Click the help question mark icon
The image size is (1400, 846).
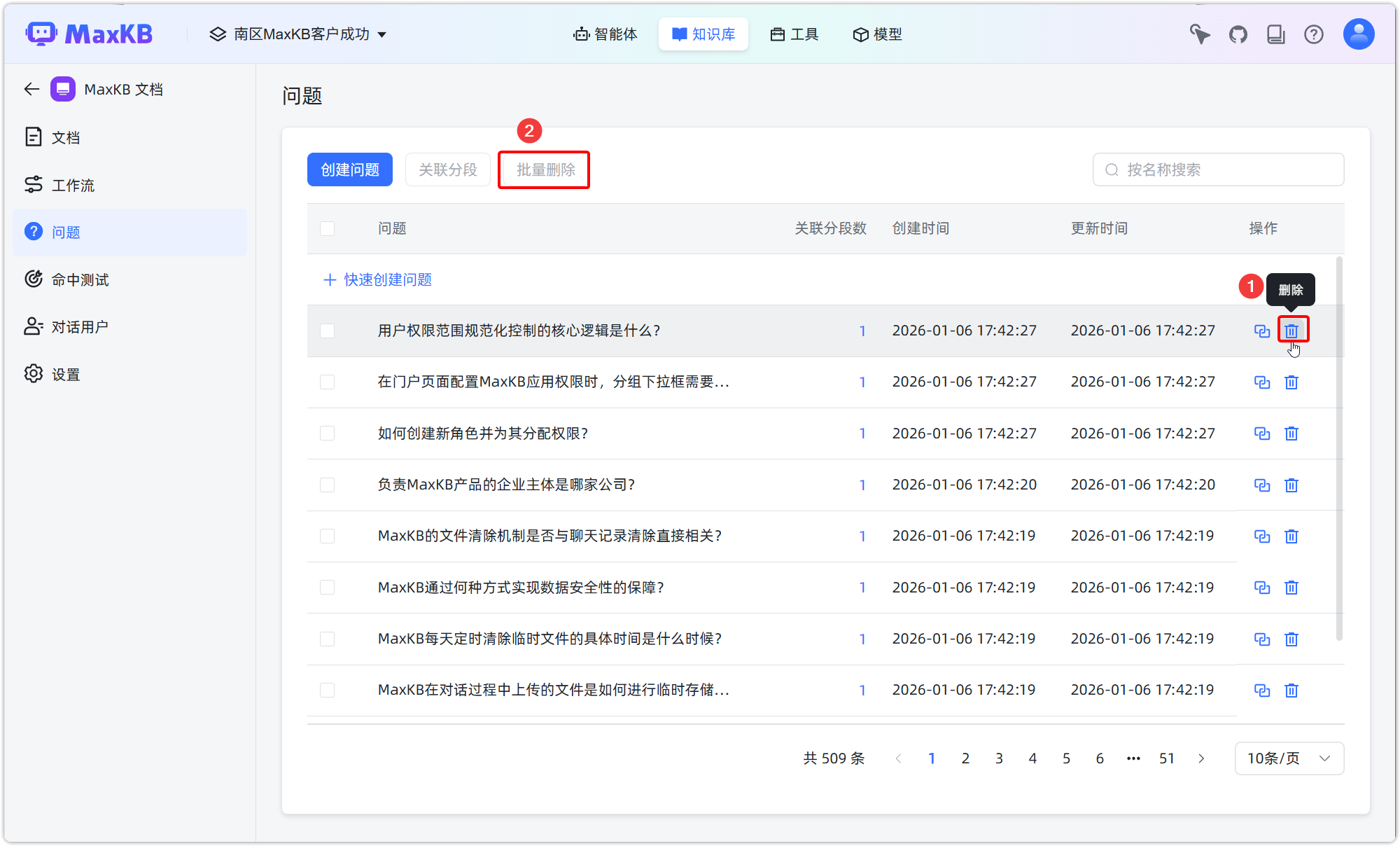tap(1314, 34)
